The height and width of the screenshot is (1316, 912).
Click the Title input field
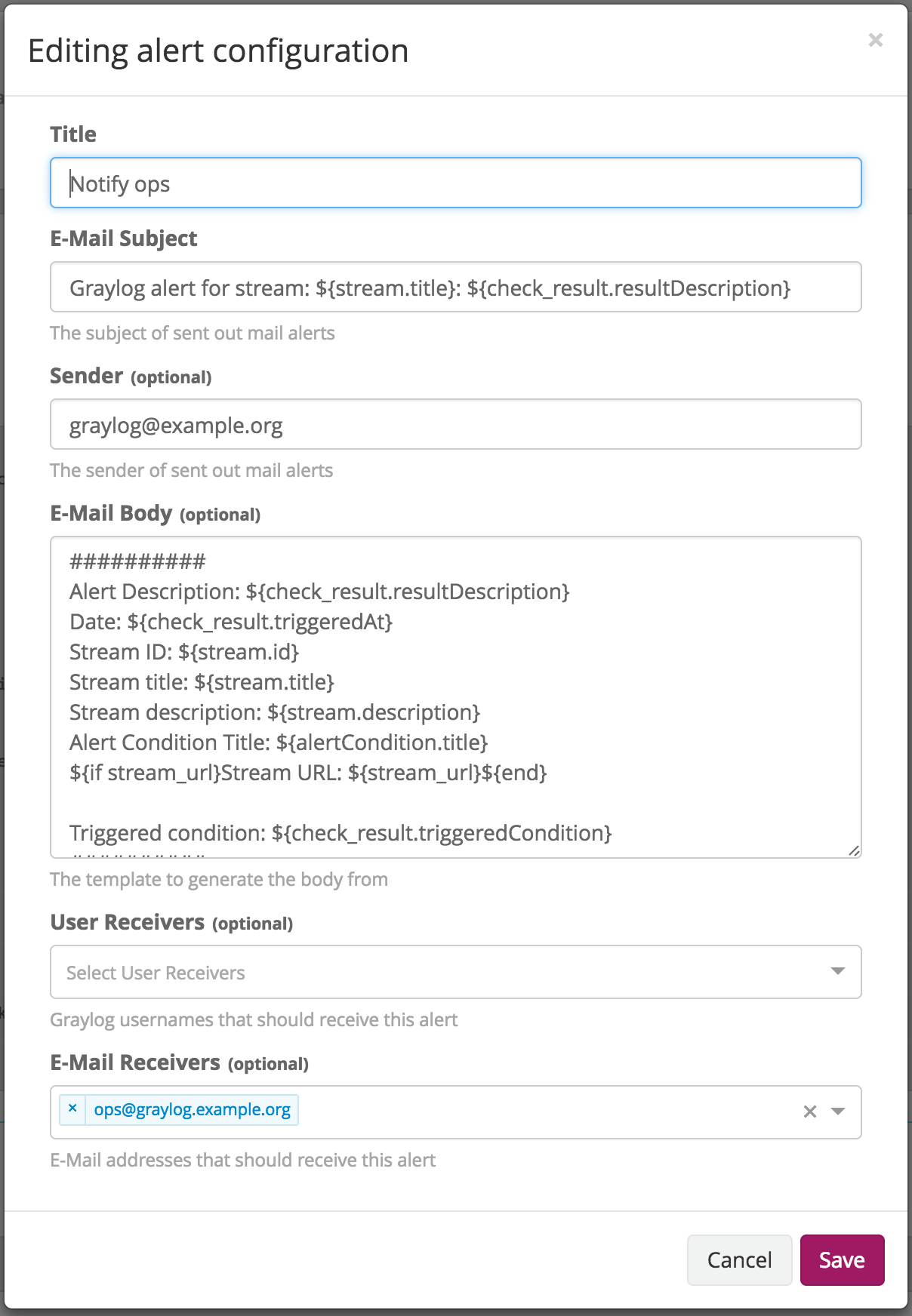click(456, 183)
